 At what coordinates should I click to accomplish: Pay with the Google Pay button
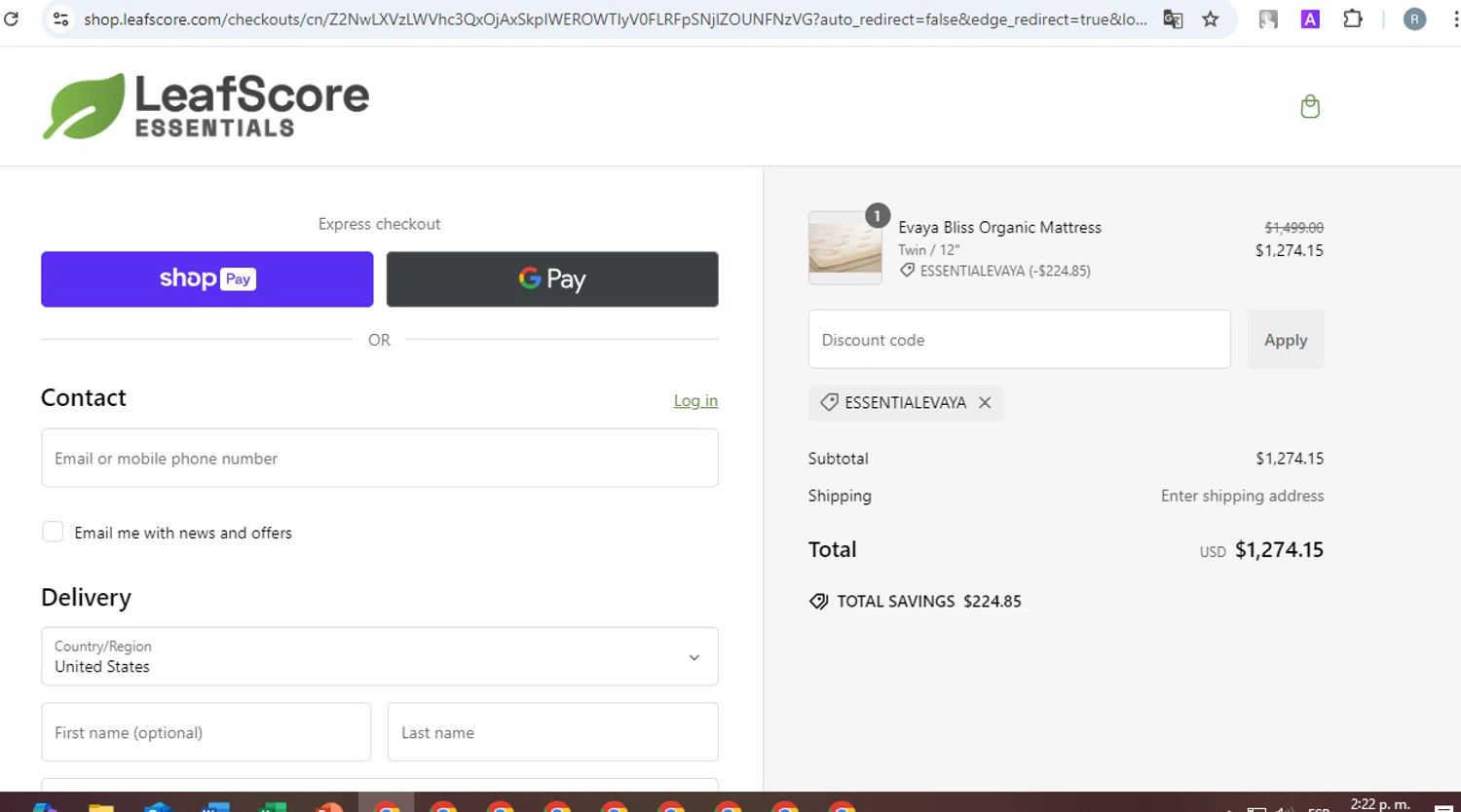tap(552, 279)
